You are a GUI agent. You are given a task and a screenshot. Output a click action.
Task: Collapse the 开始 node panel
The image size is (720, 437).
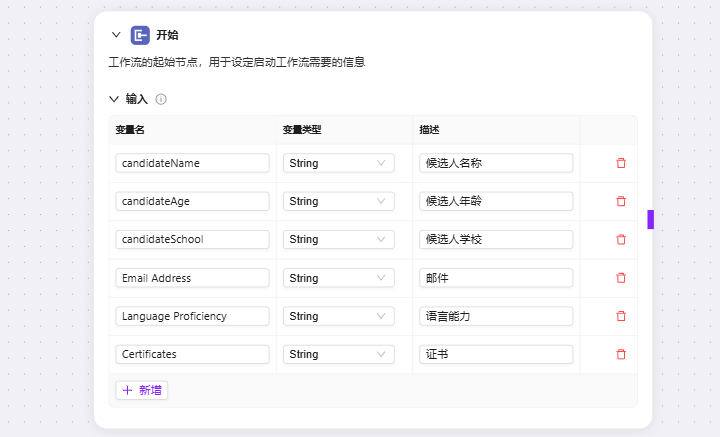click(x=116, y=34)
